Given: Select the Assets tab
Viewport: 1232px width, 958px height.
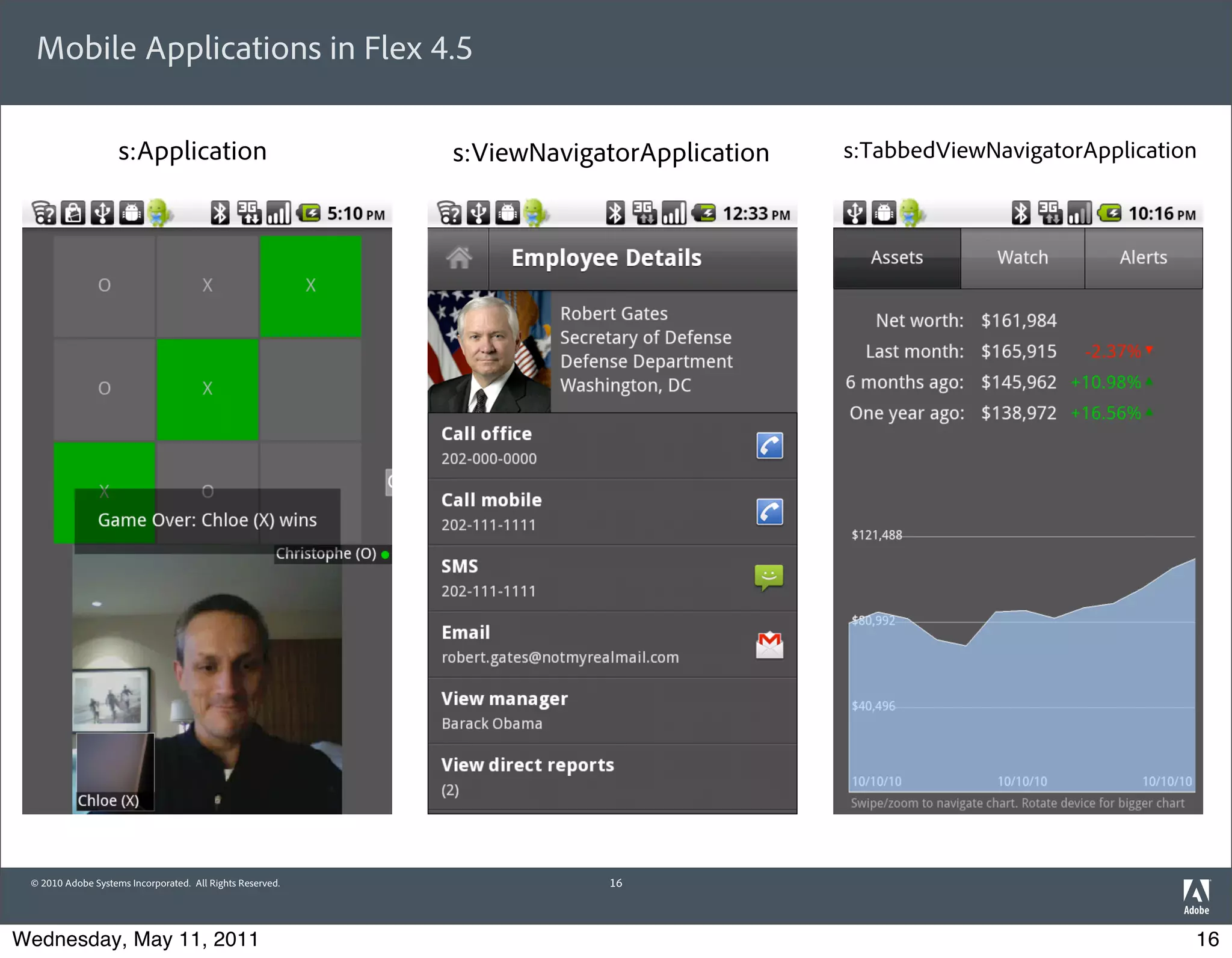Looking at the screenshot, I should [896, 258].
